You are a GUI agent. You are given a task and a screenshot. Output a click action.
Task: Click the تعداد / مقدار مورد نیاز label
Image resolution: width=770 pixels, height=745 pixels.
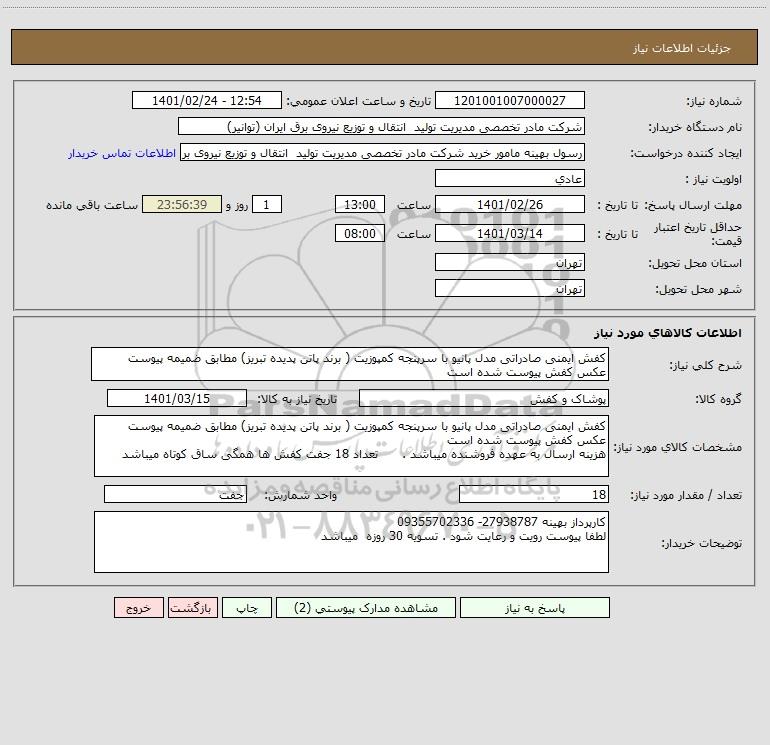[686, 496]
